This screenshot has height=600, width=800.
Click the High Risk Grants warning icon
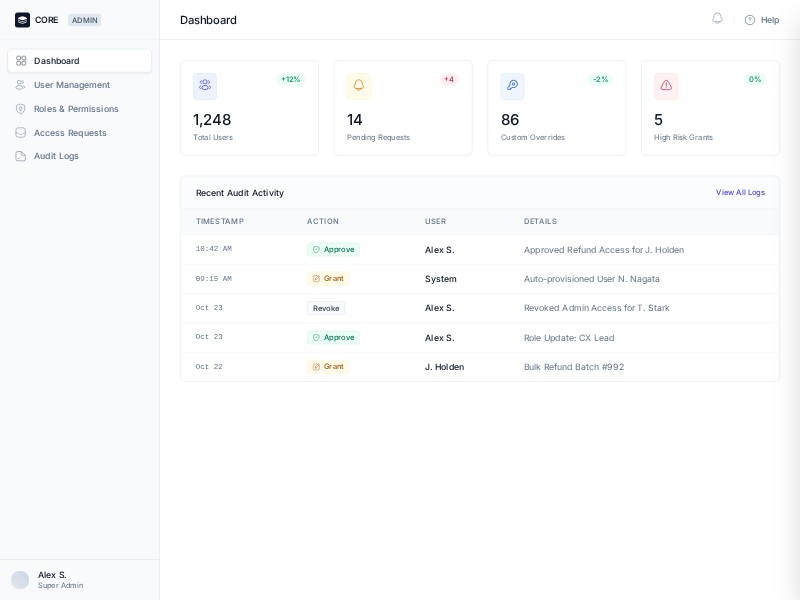(666, 86)
